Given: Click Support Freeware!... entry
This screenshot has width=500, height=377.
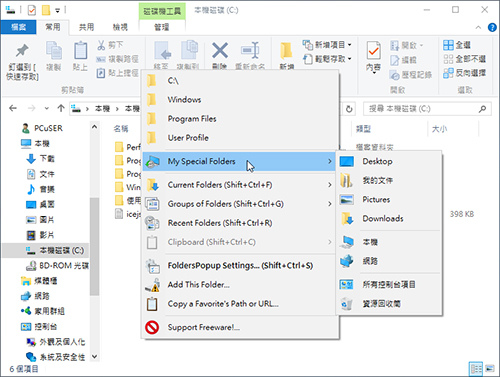Looking at the screenshot, I should 240,327.
